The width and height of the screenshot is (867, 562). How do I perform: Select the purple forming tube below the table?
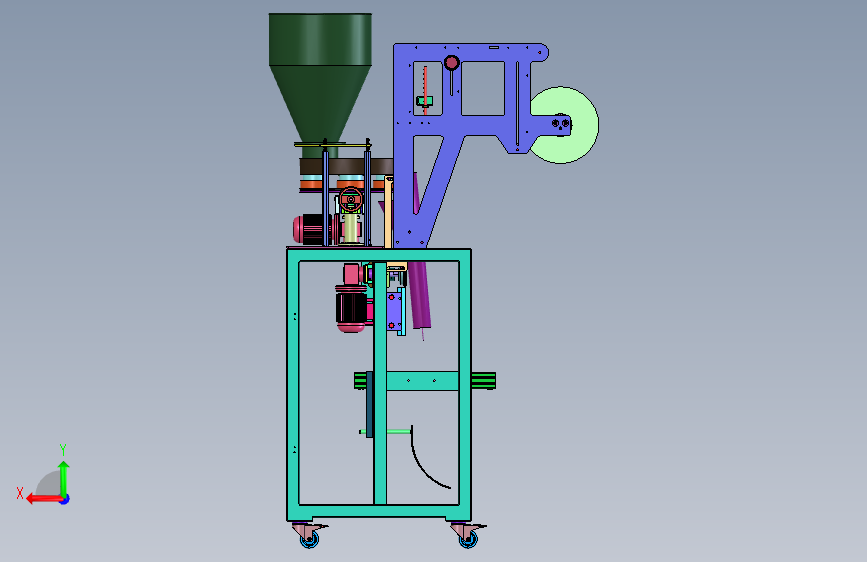419,295
